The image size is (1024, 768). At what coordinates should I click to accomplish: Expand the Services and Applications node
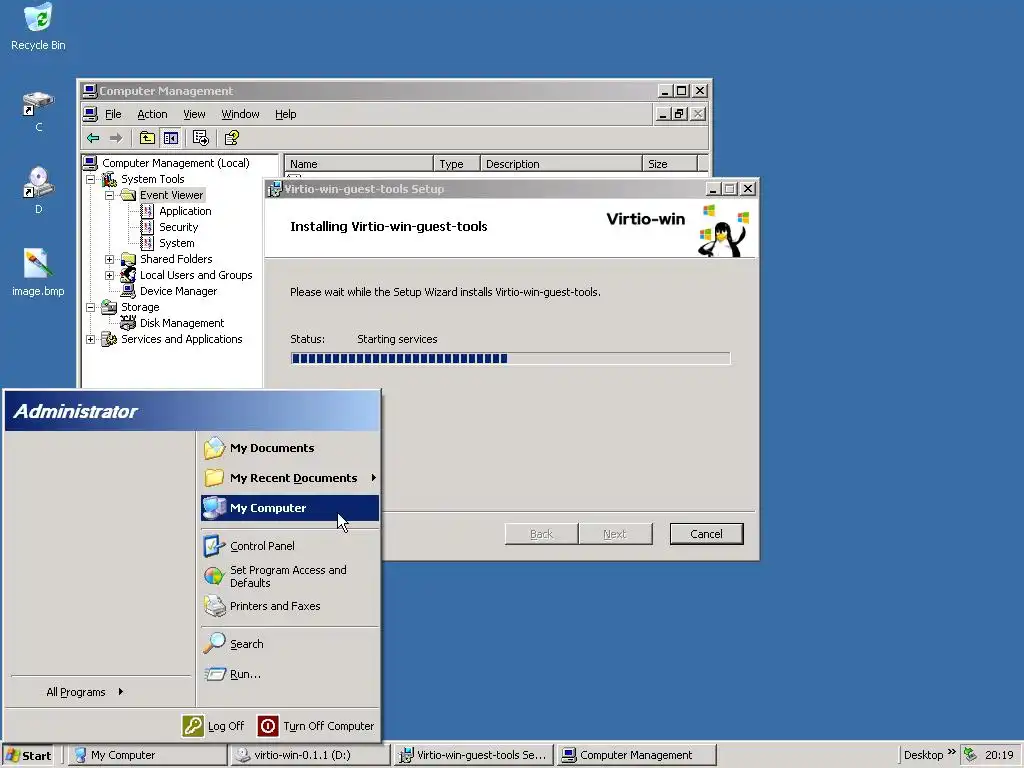[x=91, y=340]
